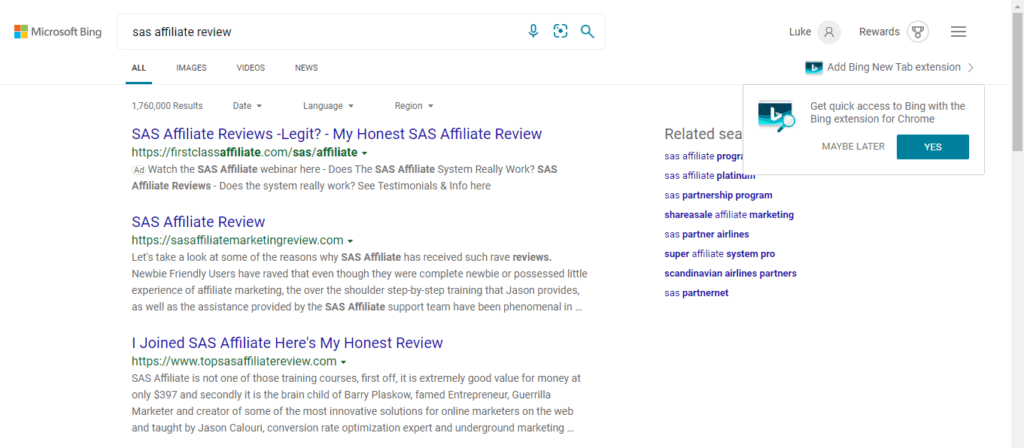
Task: Open 'I Joined SAS Affiliate' result
Action: [x=287, y=343]
